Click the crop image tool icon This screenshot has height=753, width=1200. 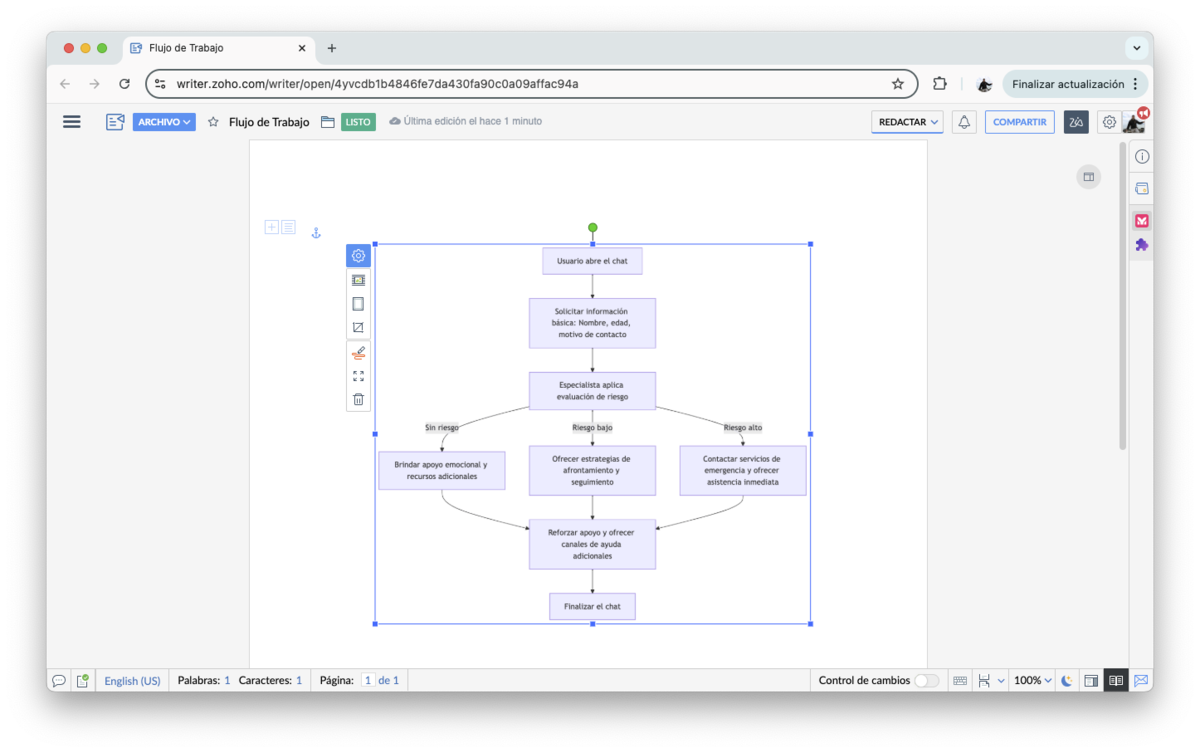click(358, 328)
